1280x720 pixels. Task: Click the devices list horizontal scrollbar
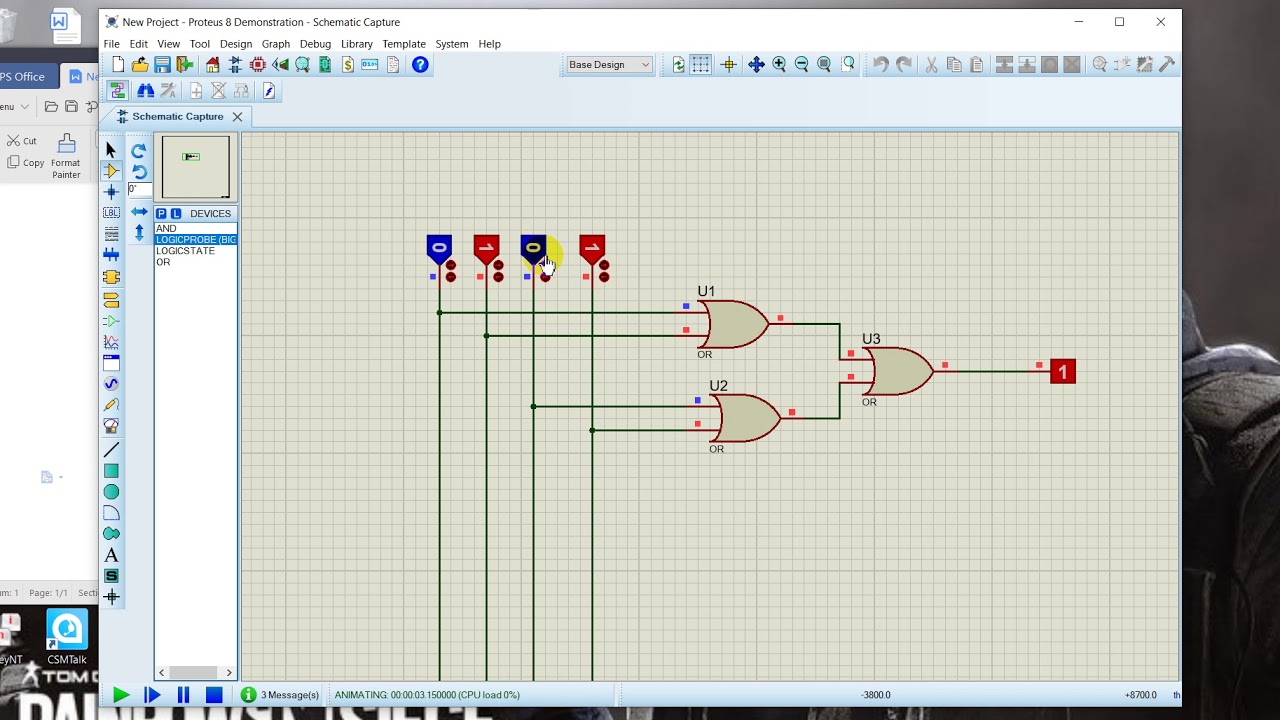[194, 672]
